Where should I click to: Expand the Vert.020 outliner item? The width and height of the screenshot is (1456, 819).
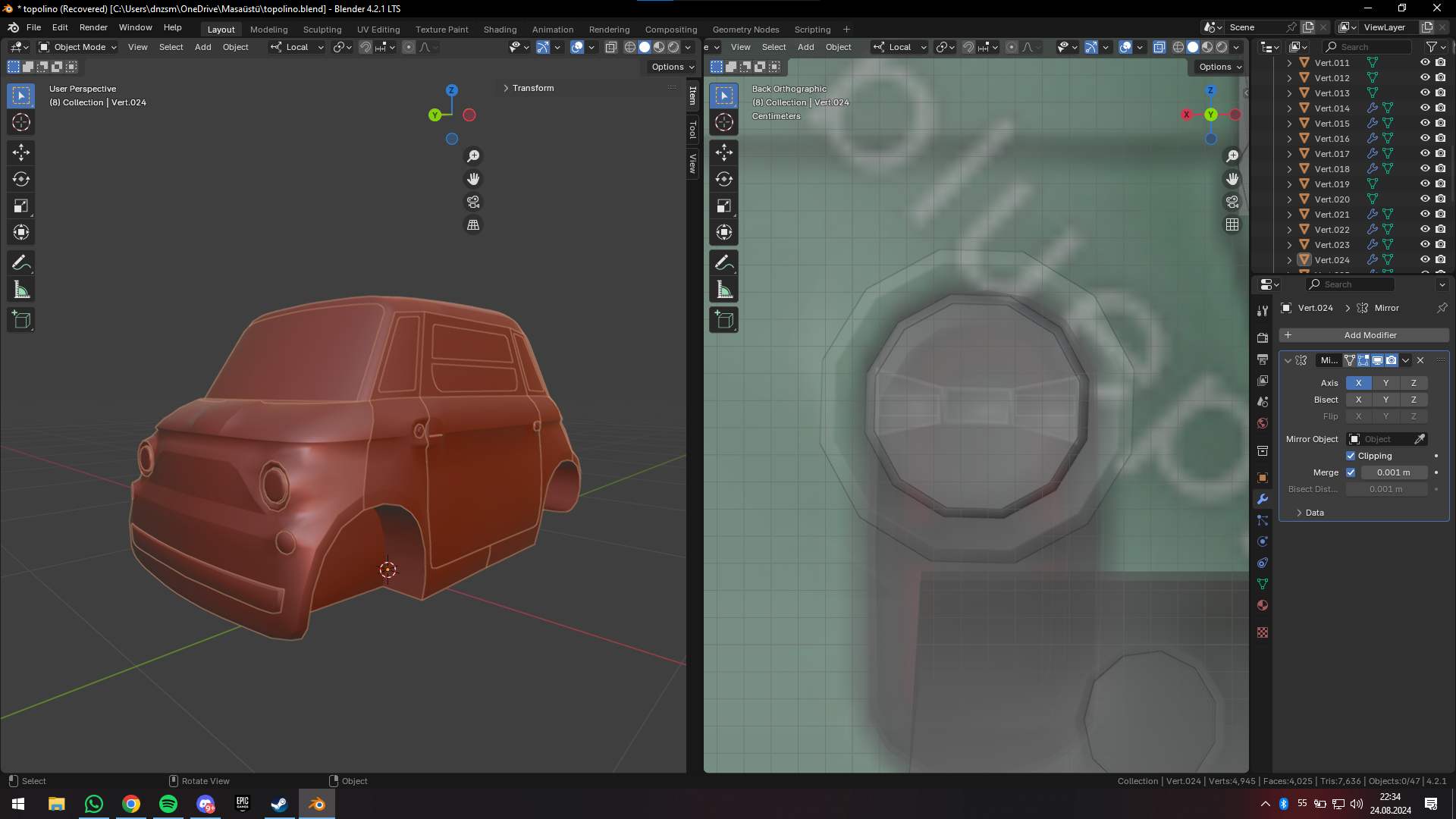click(1289, 199)
